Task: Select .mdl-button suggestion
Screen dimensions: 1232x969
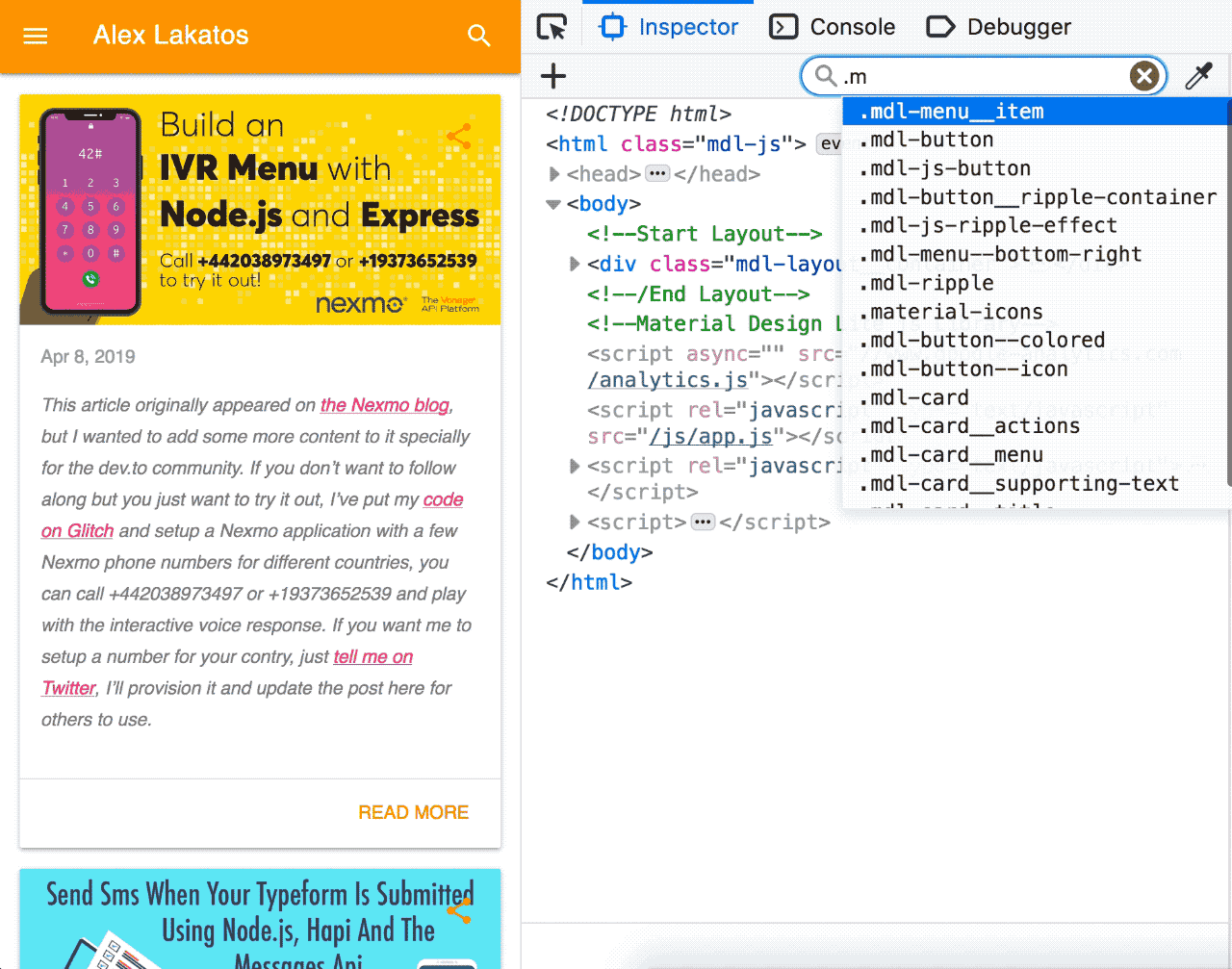Action: pyautogui.click(x=1036, y=140)
